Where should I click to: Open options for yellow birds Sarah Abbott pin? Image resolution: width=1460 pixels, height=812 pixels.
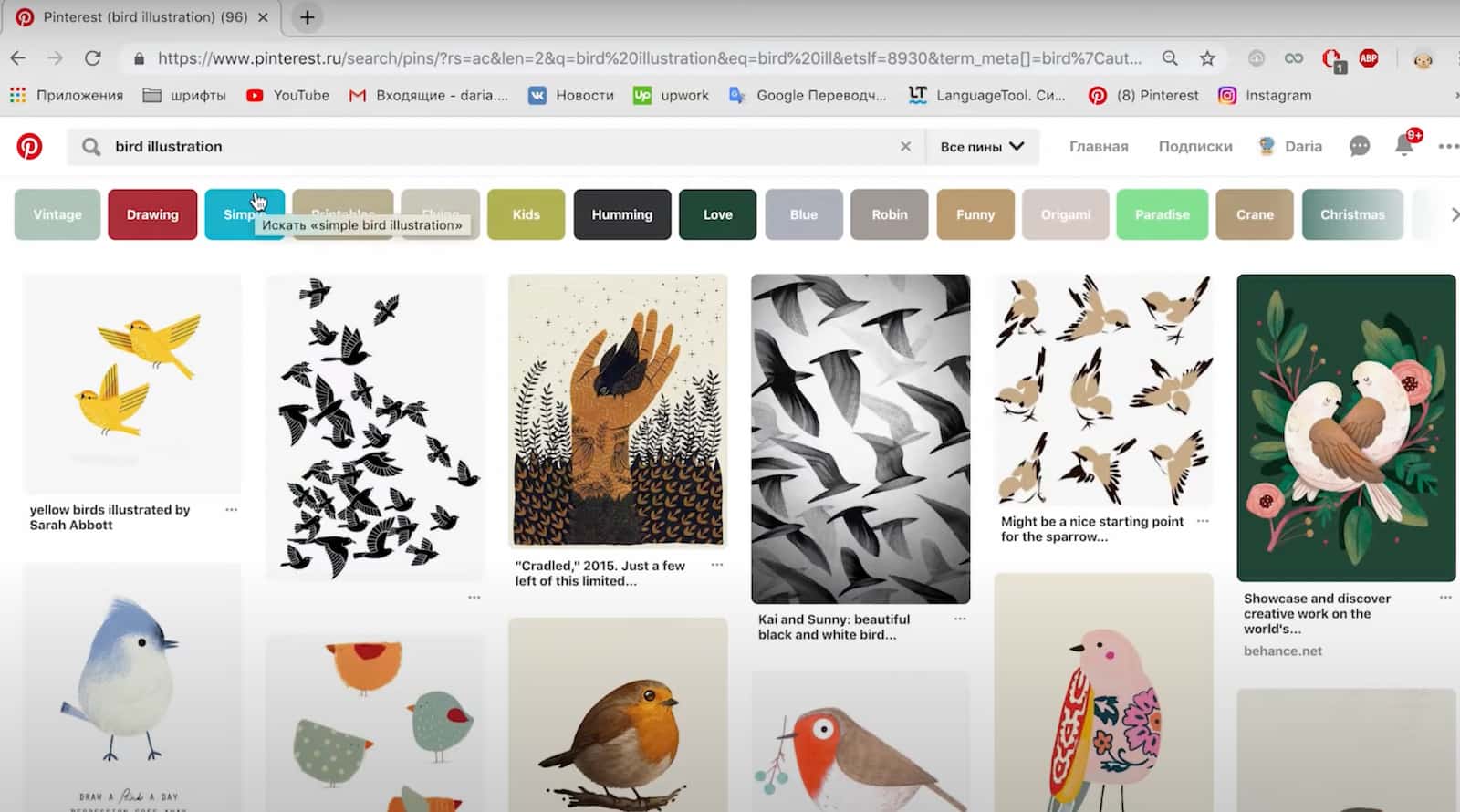coord(232,510)
